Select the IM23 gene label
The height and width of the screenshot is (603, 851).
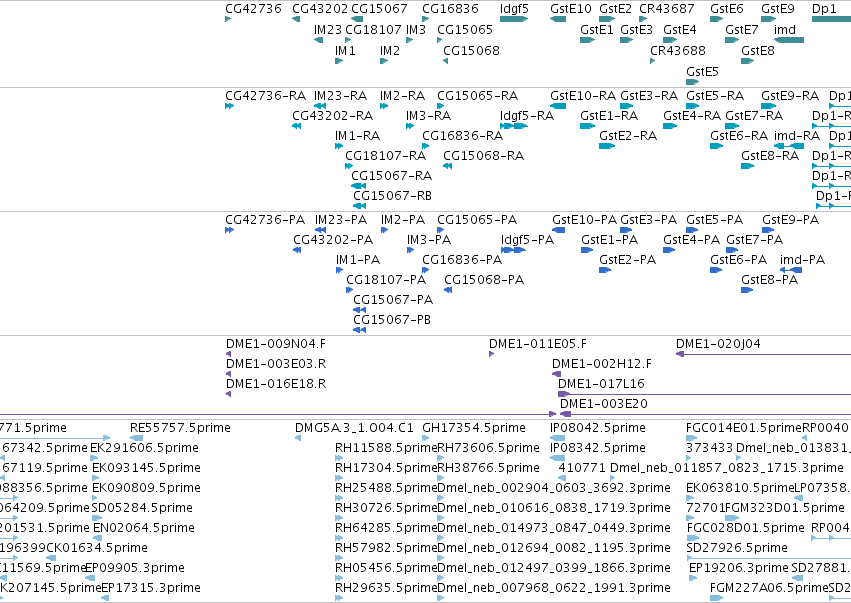[x=328, y=29]
